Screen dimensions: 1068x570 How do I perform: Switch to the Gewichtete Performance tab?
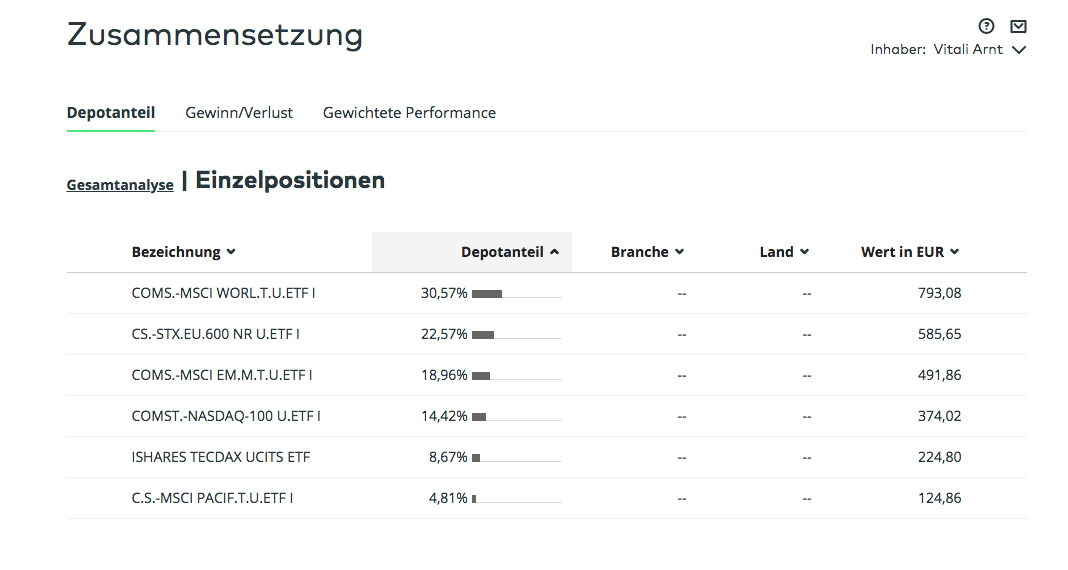pos(409,112)
